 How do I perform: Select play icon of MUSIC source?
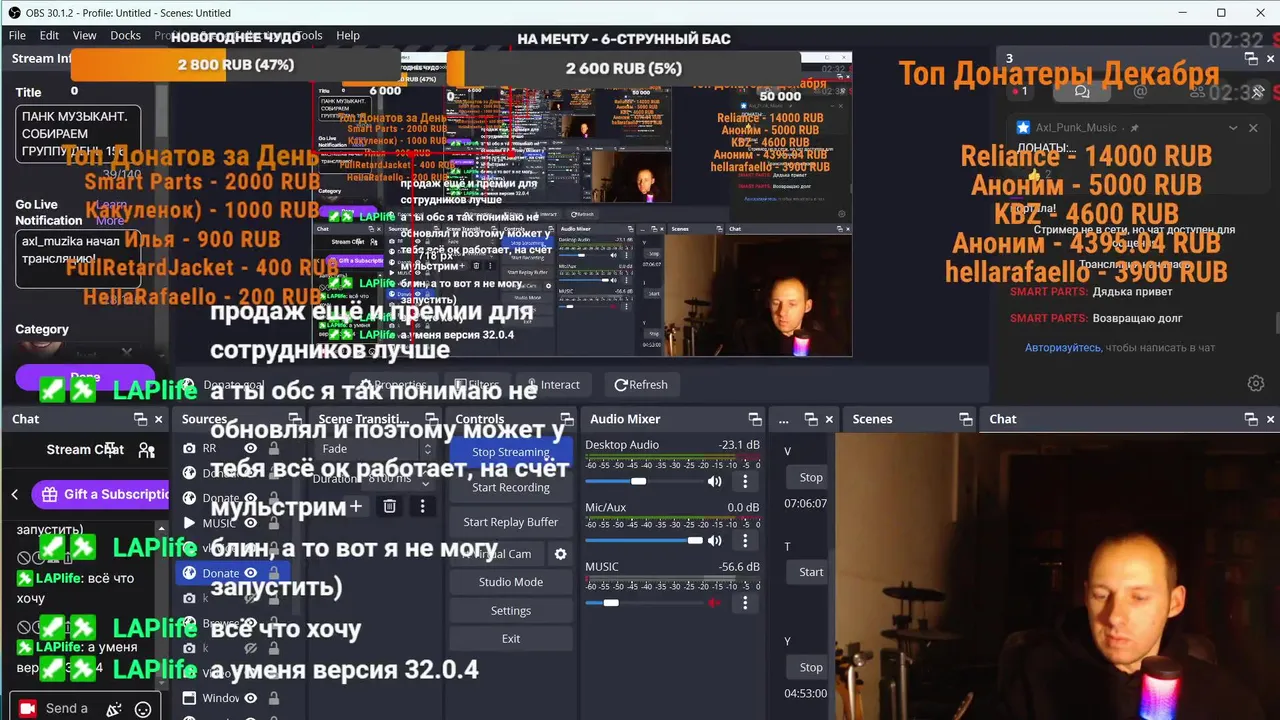pos(189,523)
